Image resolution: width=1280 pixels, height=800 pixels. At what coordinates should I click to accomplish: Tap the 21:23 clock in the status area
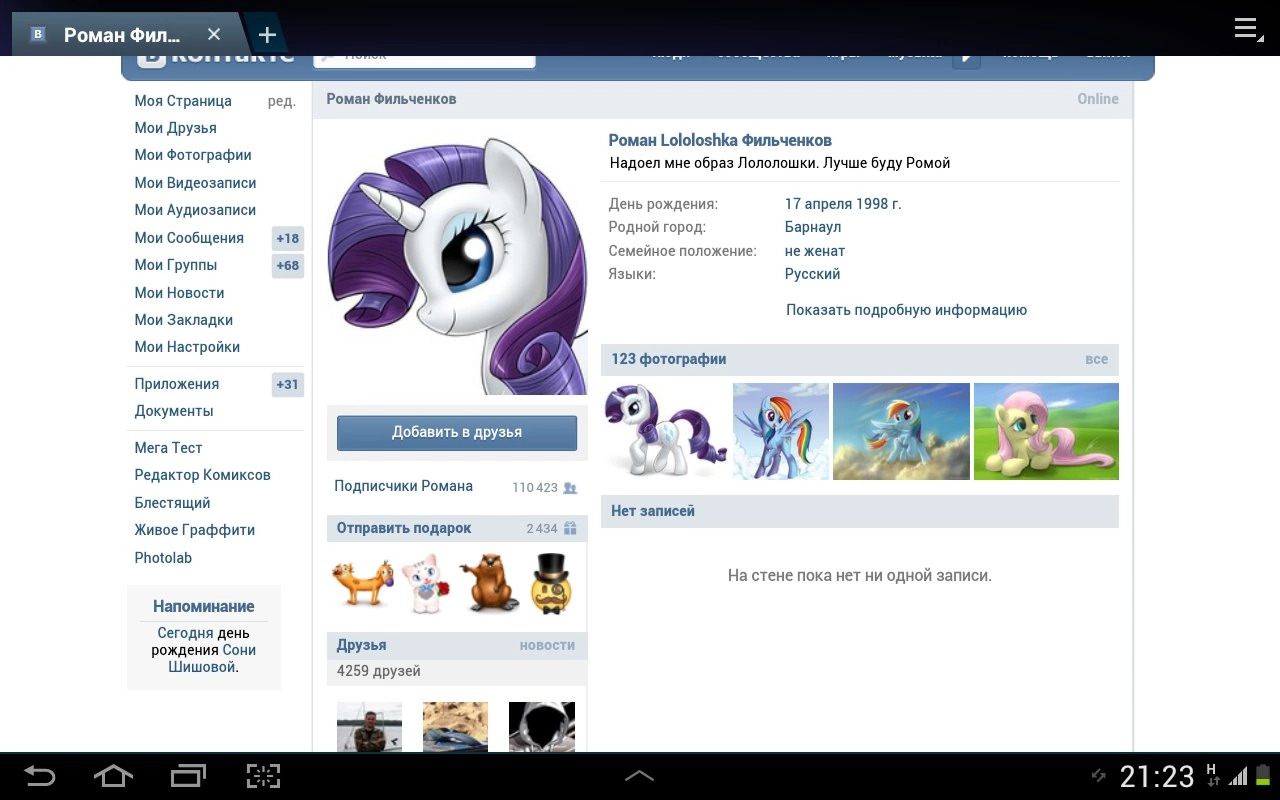pos(1157,777)
